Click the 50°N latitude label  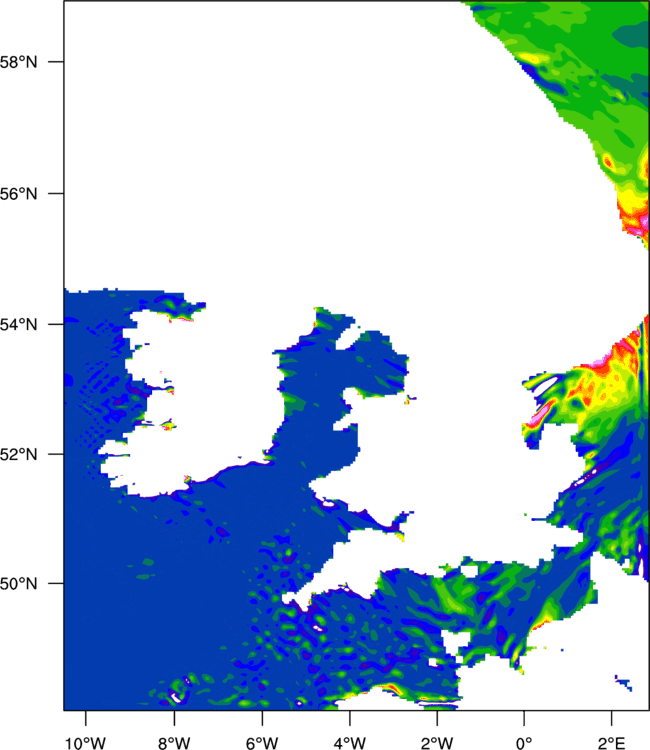18,584
